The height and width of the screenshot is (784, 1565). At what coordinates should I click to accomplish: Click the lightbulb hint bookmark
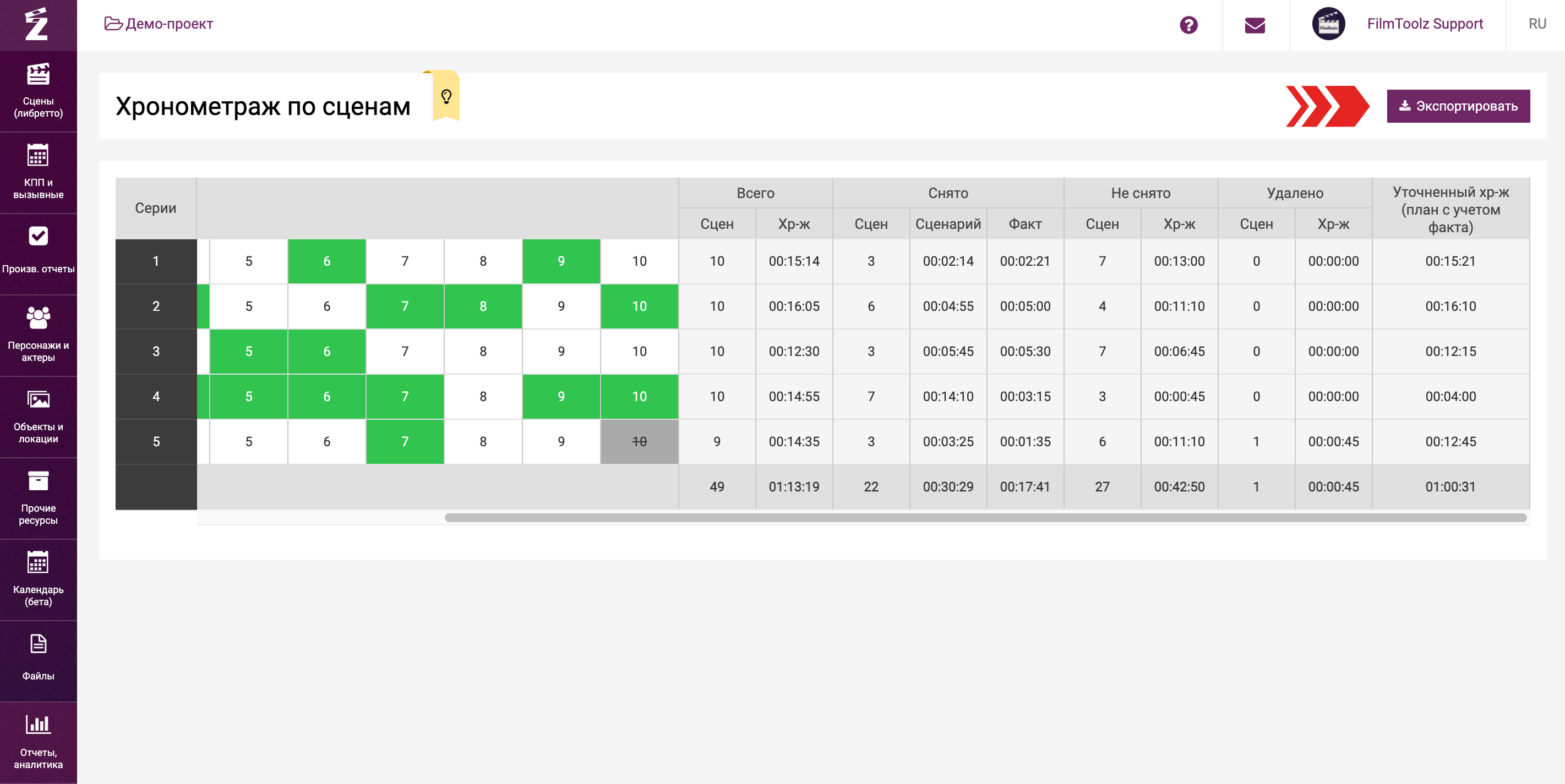point(446,97)
